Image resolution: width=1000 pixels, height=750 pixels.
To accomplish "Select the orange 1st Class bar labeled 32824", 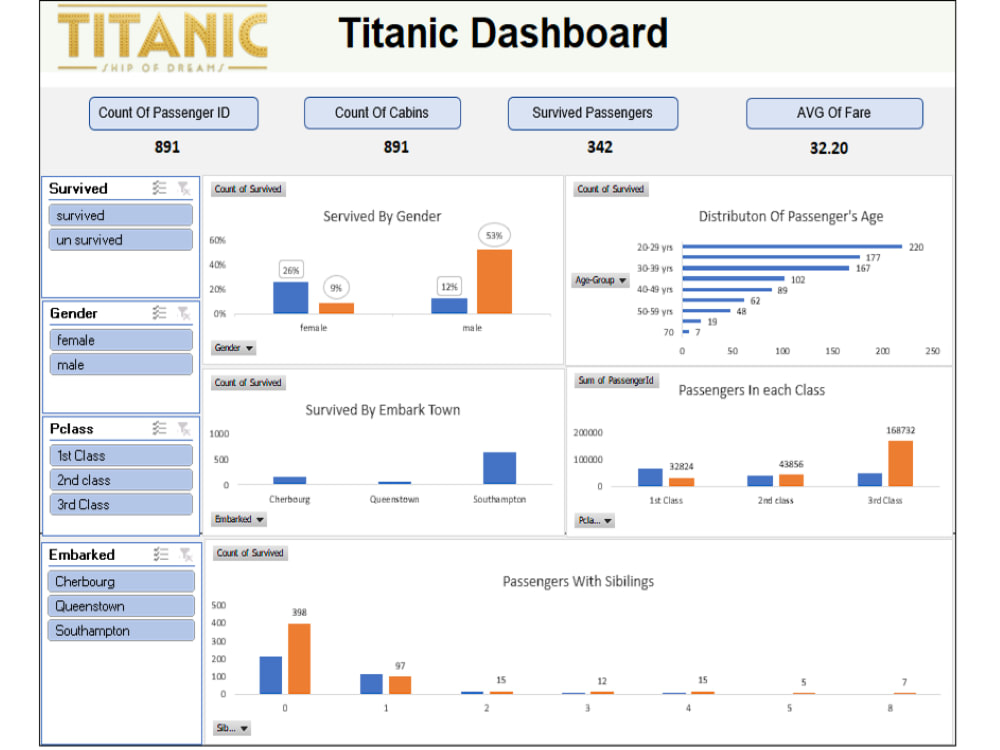I will point(682,482).
